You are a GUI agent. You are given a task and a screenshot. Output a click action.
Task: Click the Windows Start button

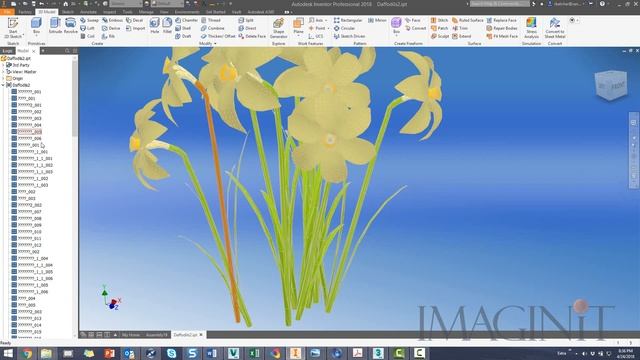tap(8, 353)
